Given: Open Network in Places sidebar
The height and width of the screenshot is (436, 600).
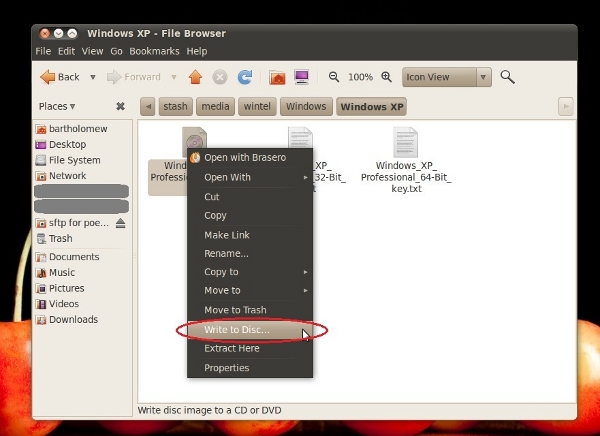Looking at the screenshot, I should [82, 176].
